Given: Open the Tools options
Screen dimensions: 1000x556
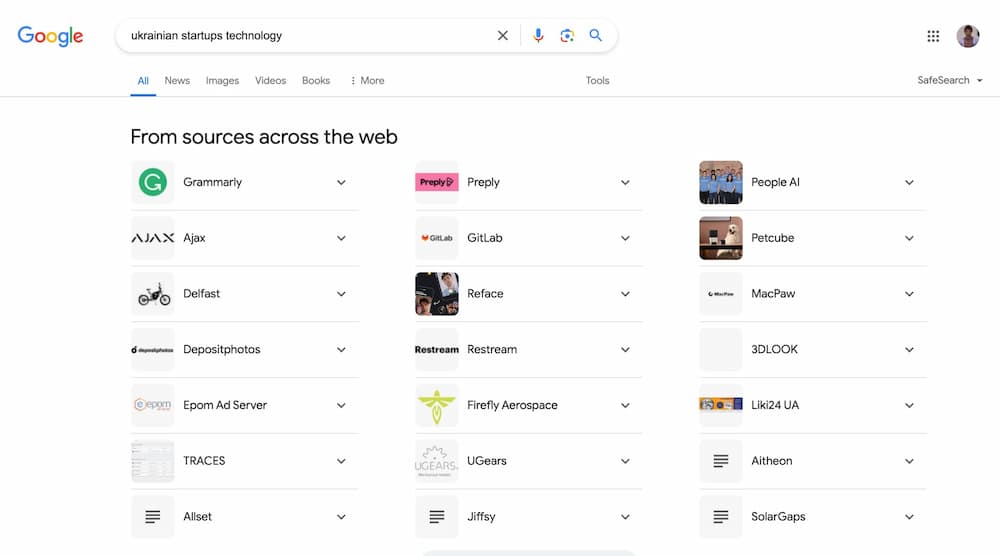Looking at the screenshot, I should pyautogui.click(x=597, y=80).
